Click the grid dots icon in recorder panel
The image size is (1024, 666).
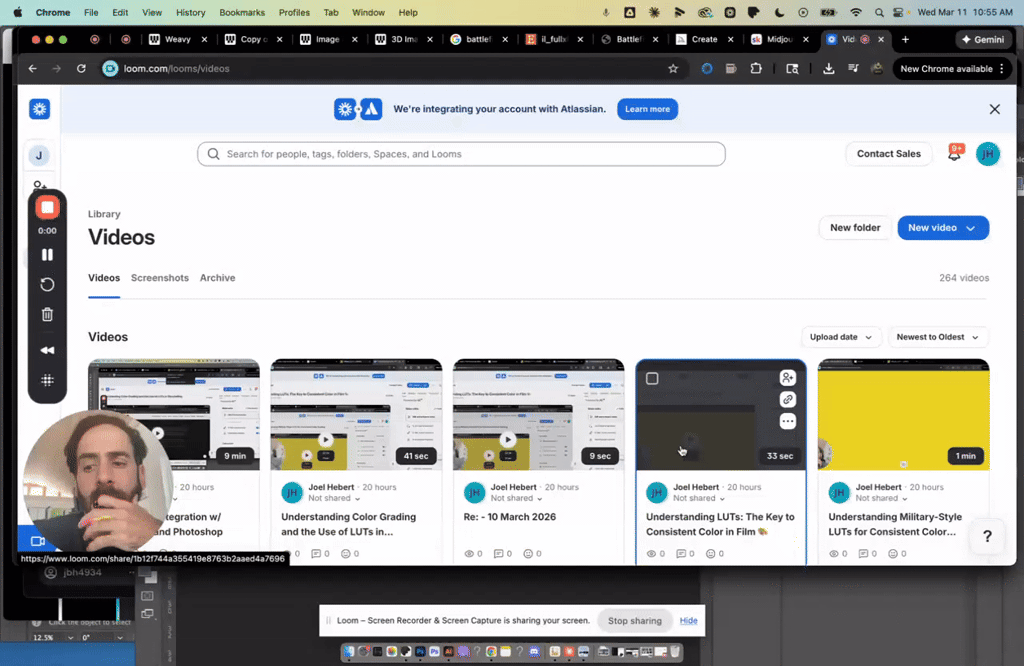(47, 380)
